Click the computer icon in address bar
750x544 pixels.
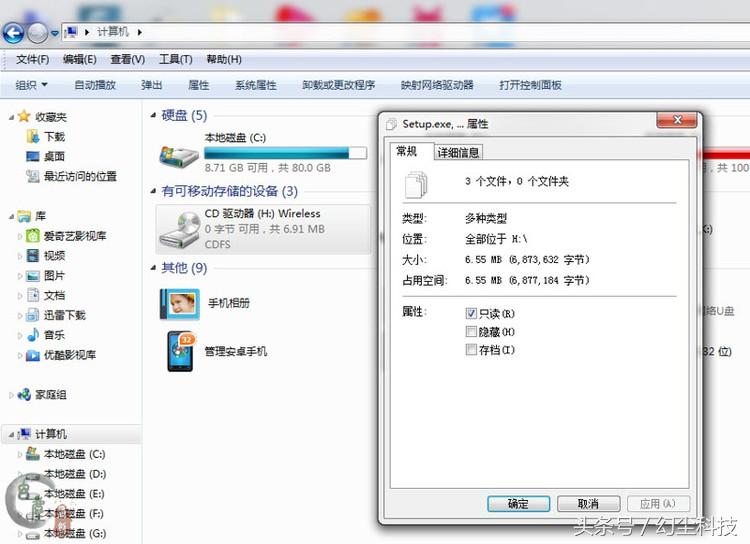tap(71, 32)
